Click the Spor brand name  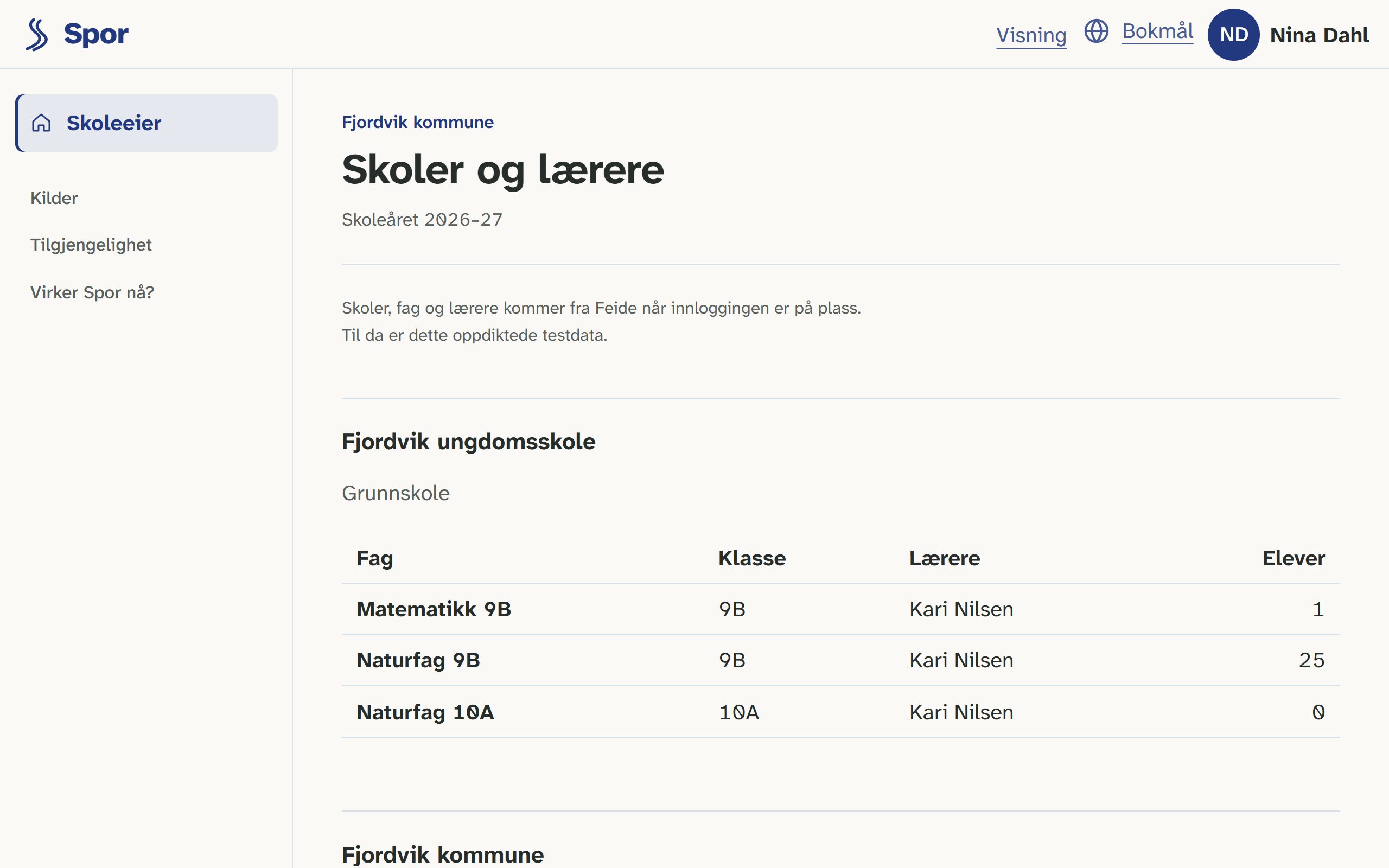96,34
